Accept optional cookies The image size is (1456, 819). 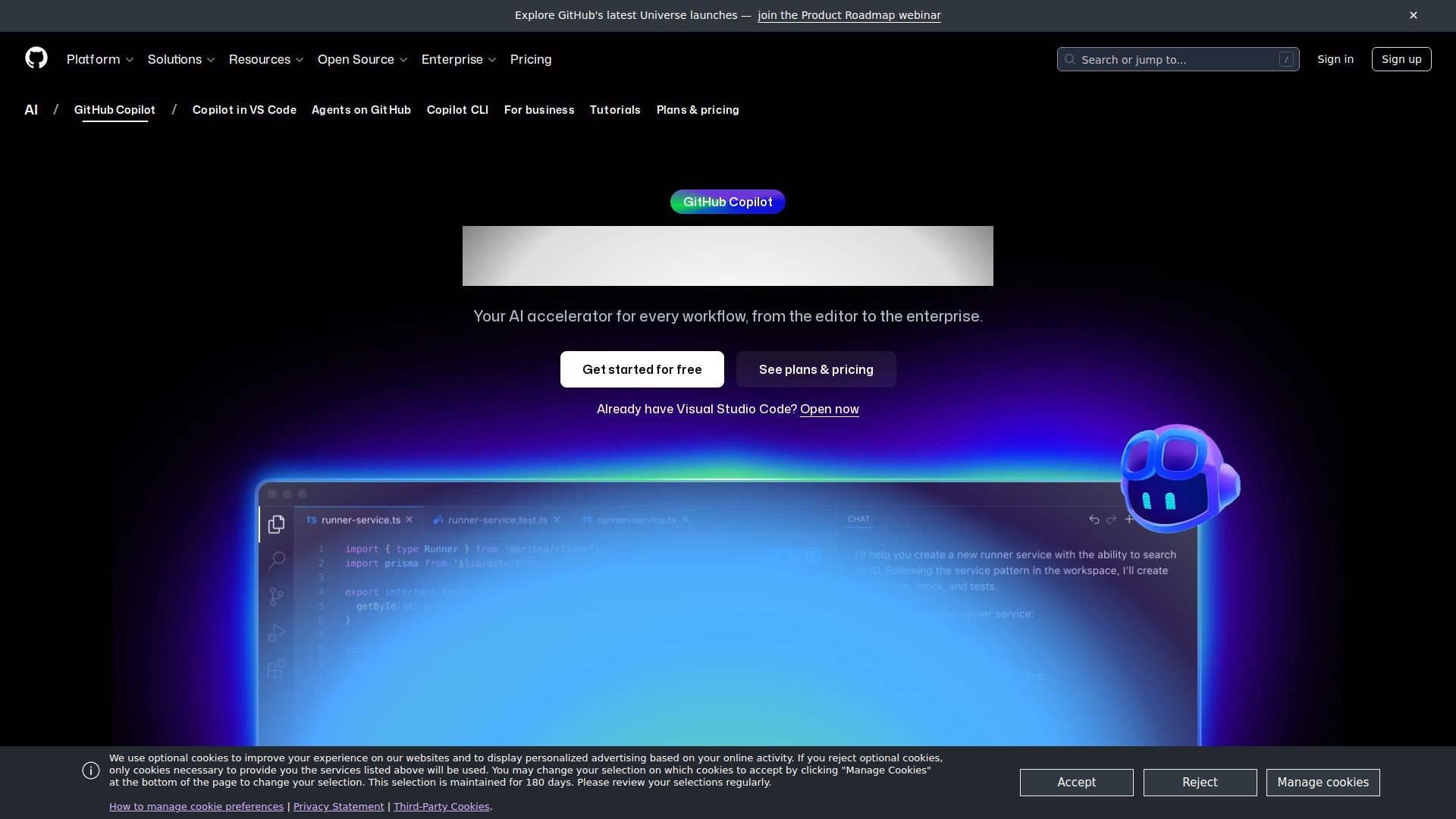tap(1076, 782)
